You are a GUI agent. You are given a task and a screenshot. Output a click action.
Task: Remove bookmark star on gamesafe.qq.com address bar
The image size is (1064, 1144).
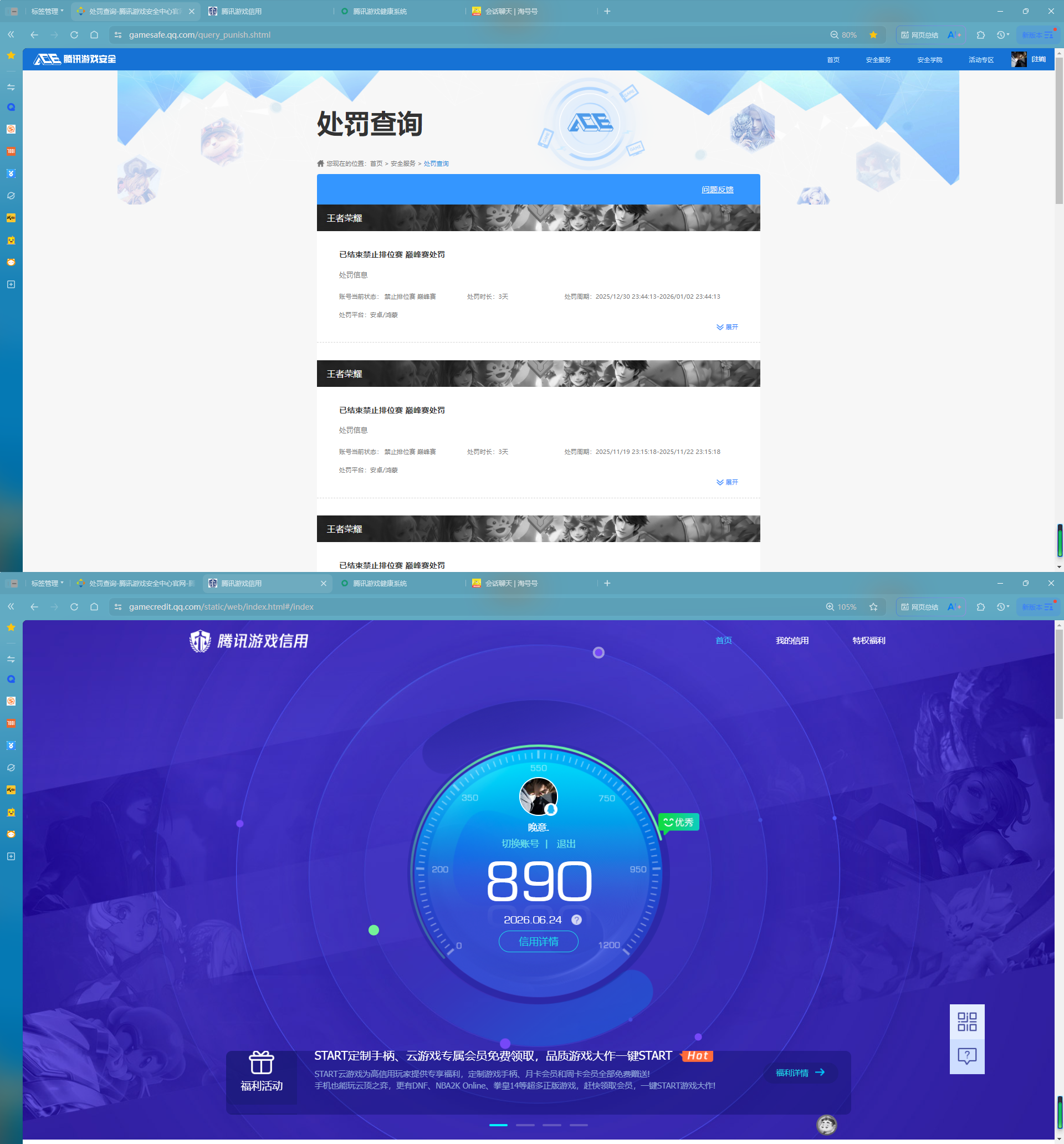coord(873,34)
